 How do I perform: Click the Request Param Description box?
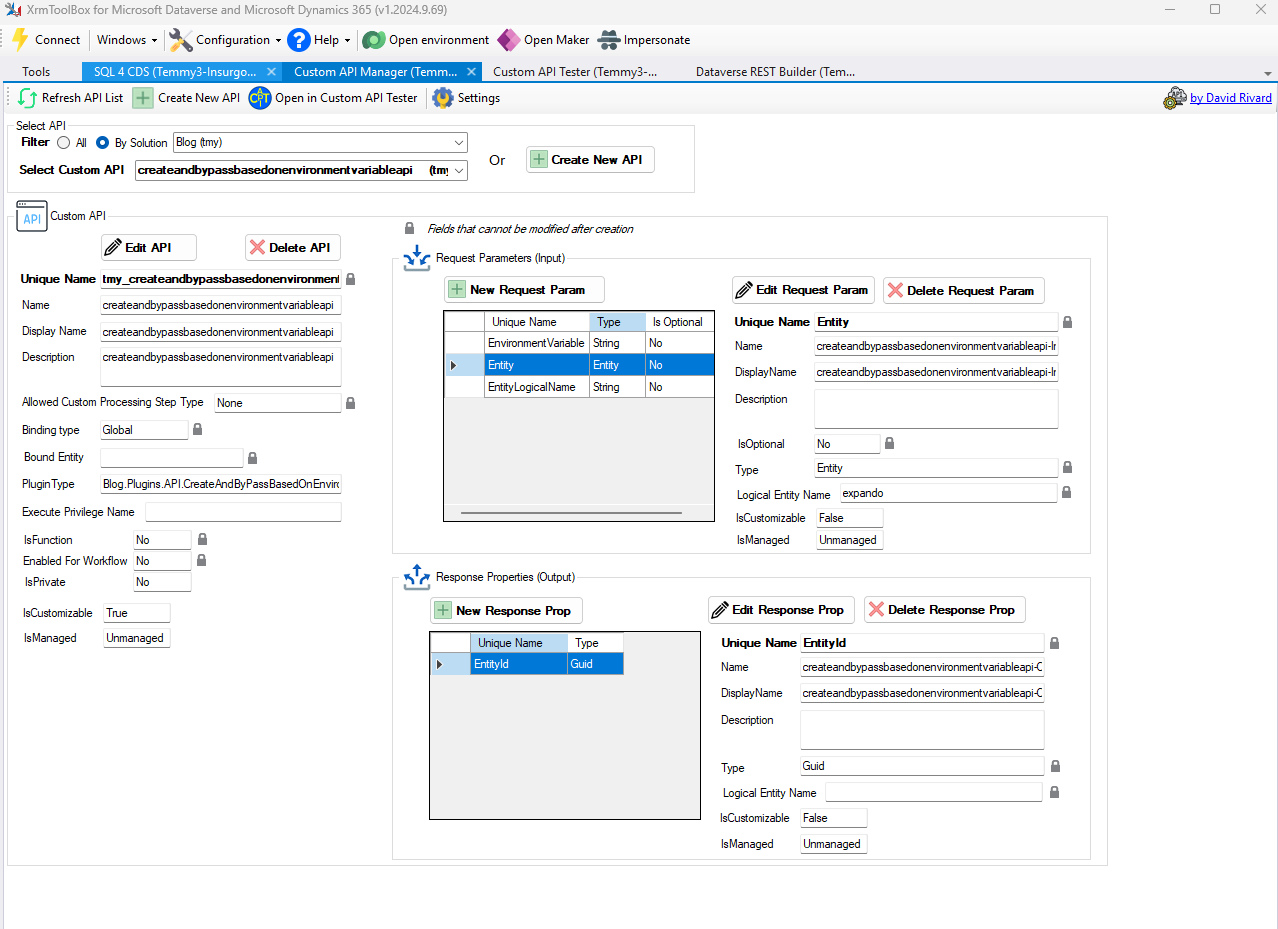(936, 409)
